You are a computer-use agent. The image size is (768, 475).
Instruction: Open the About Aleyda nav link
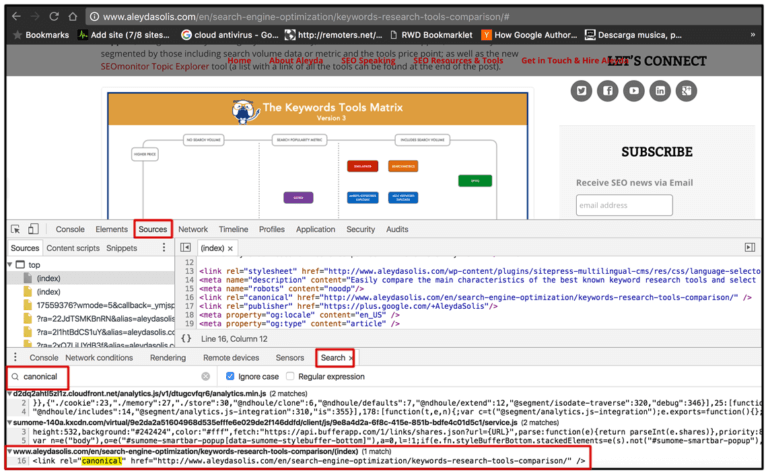(x=296, y=60)
